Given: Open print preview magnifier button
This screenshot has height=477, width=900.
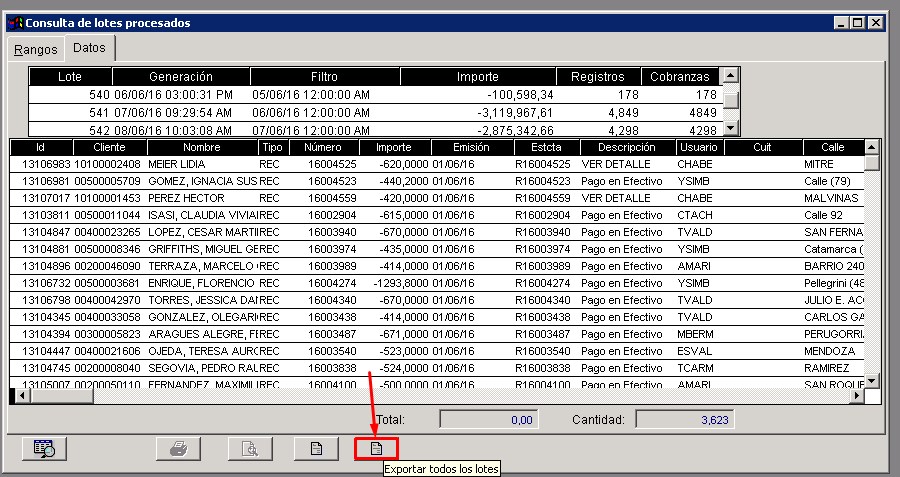Looking at the screenshot, I should coord(250,449).
